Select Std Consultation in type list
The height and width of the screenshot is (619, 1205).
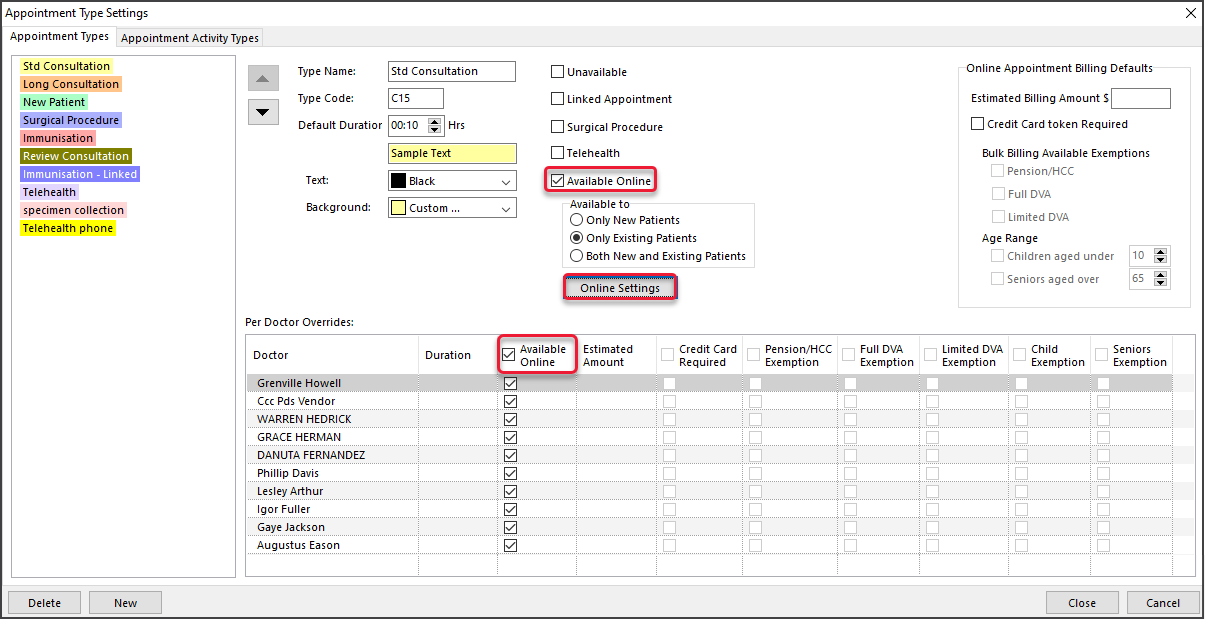pyautogui.click(x=67, y=66)
